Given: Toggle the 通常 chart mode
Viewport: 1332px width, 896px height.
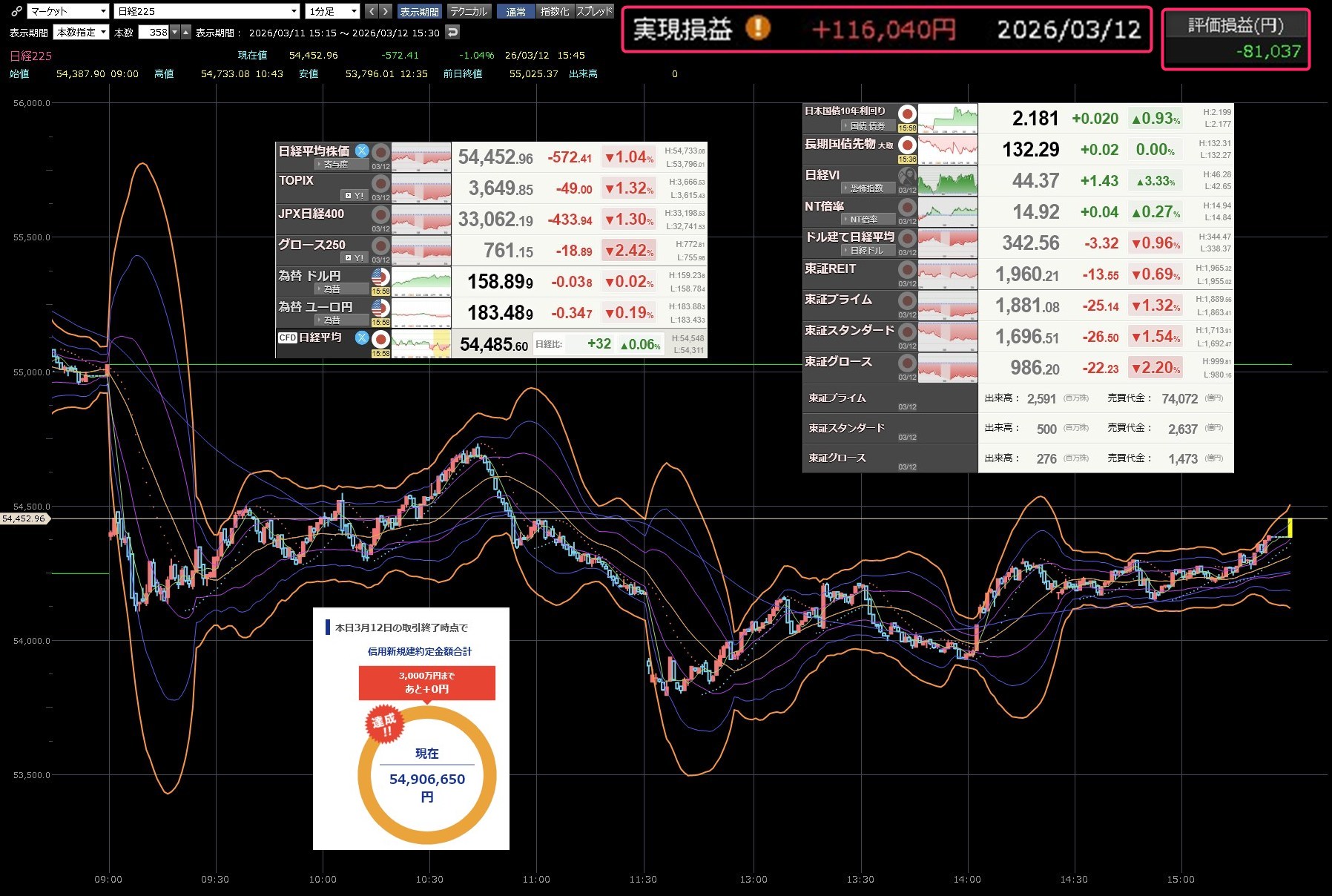Looking at the screenshot, I should (515, 11).
